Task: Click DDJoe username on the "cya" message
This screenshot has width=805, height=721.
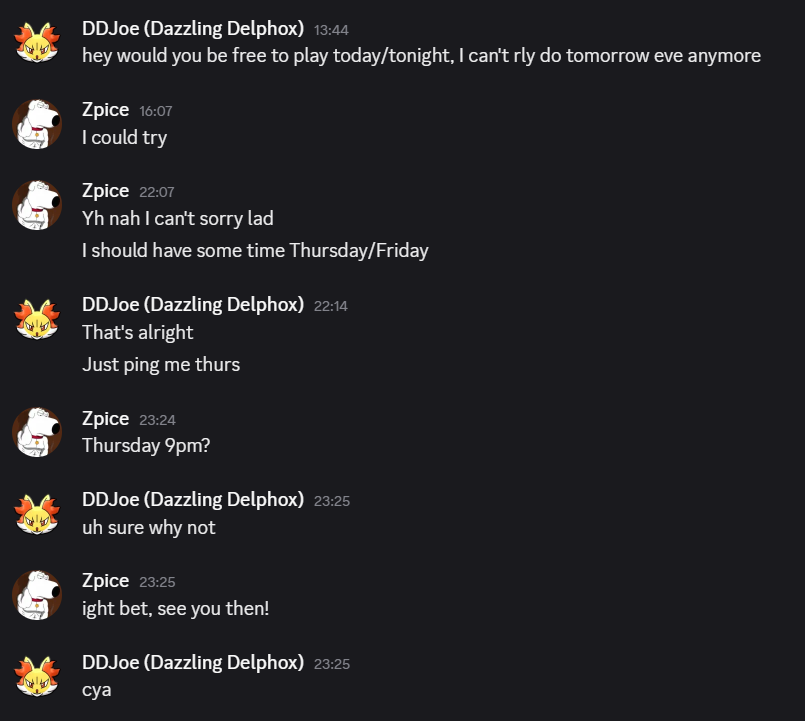Action: pyautogui.click(x=193, y=662)
